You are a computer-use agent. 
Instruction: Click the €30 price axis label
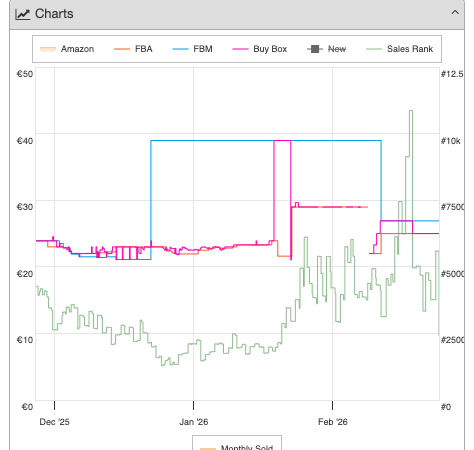[x=25, y=207]
